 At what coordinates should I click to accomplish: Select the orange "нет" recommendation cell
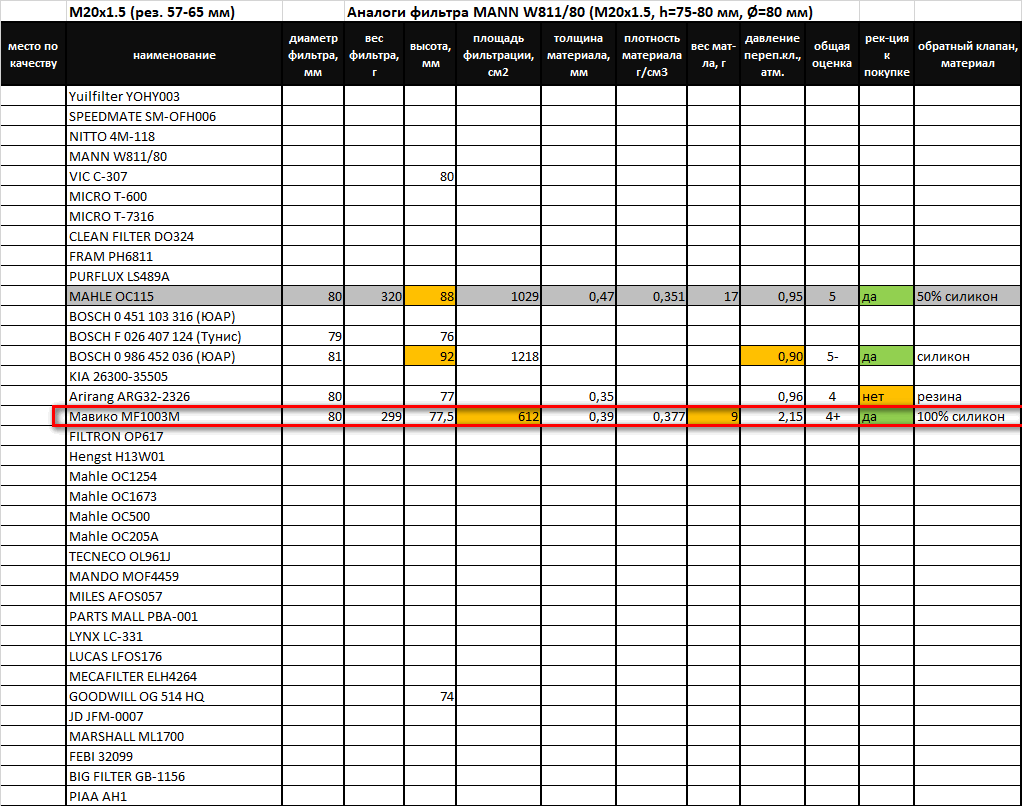[886, 396]
